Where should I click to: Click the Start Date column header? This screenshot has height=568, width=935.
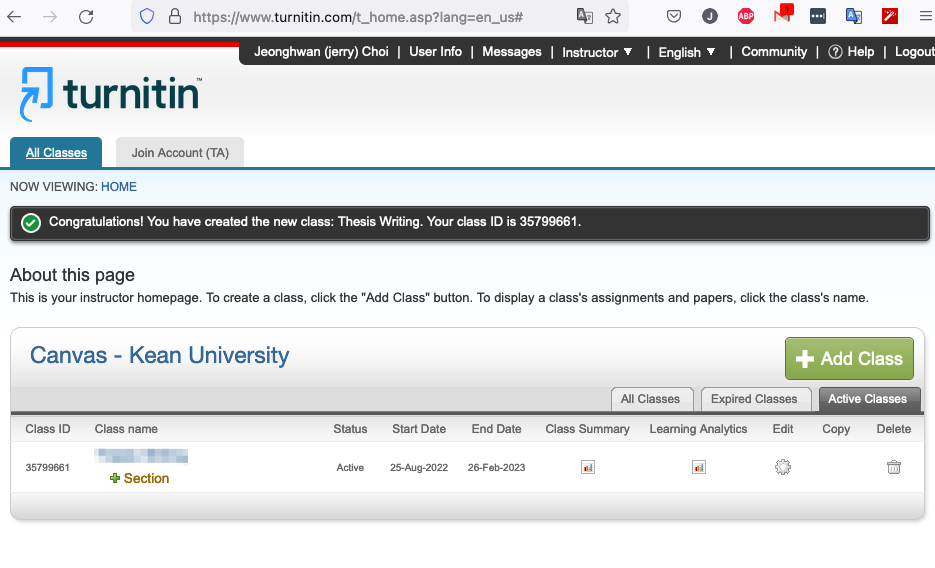pyautogui.click(x=419, y=429)
